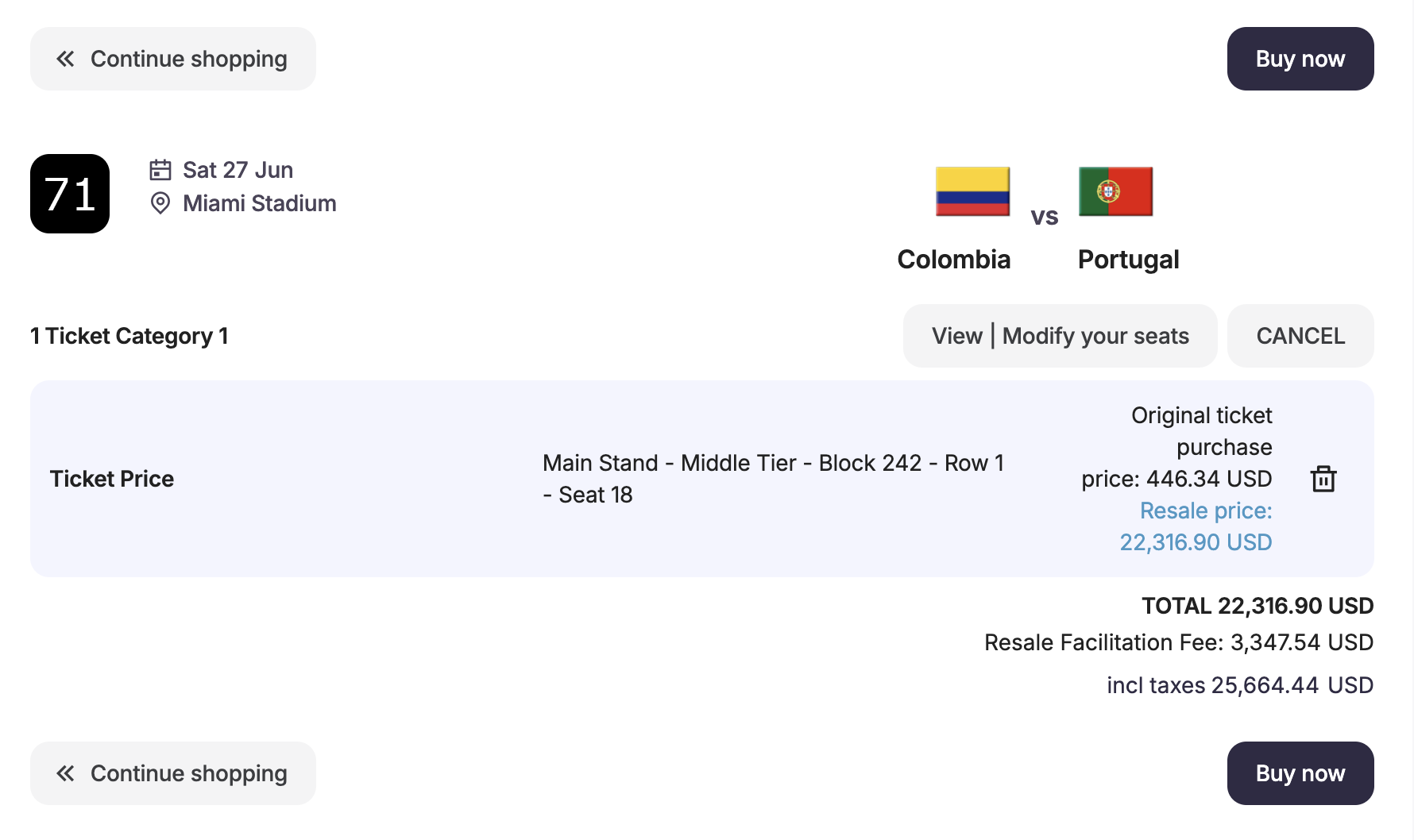This screenshot has width=1414, height=840.
Task: Click the Portugal team name
Action: point(1128,260)
